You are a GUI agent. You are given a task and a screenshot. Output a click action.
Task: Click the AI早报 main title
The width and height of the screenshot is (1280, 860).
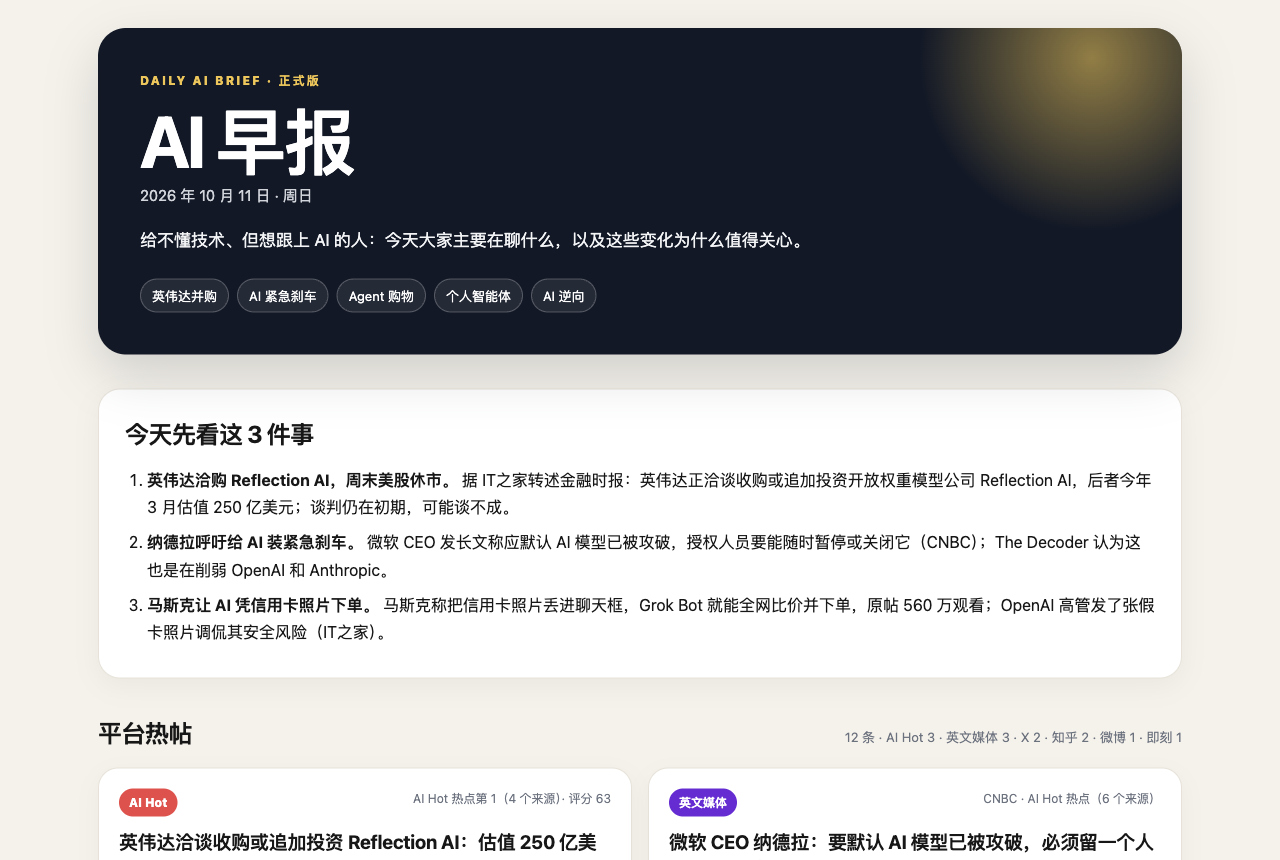pyautogui.click(x=248, y=144)
